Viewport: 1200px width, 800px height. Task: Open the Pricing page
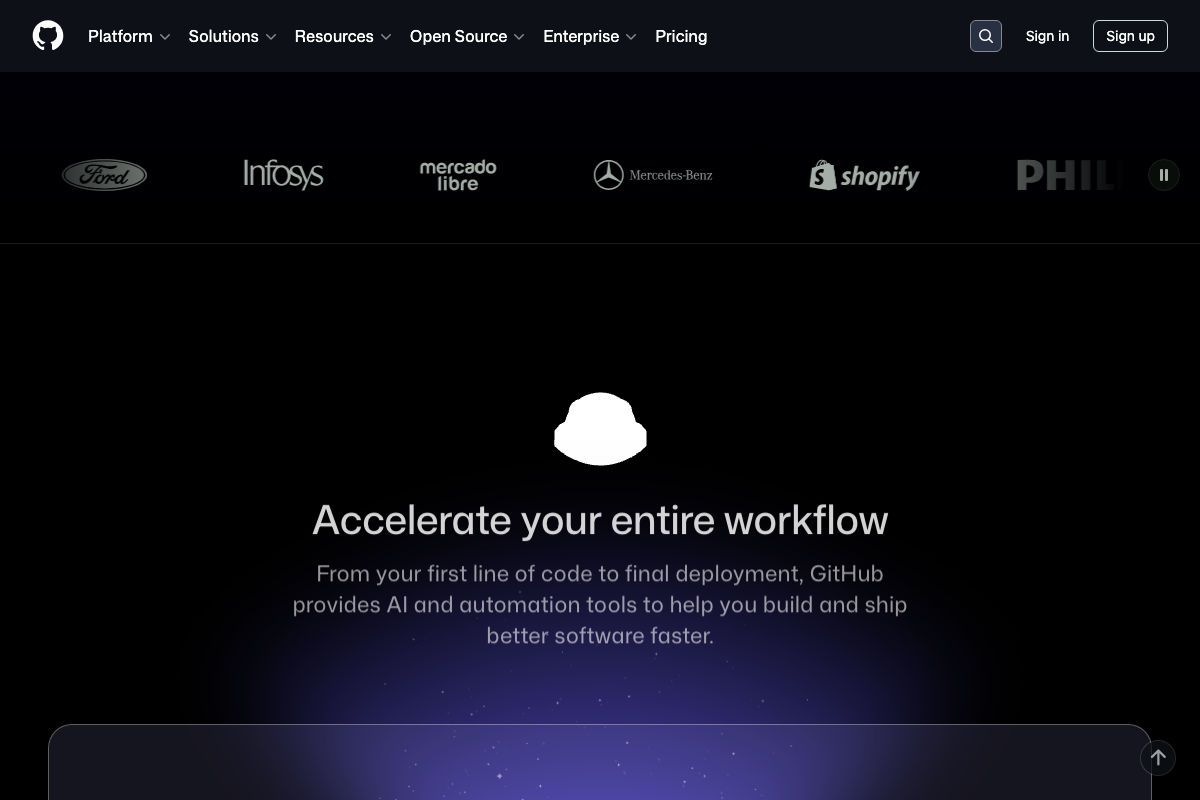click(681, 36)
